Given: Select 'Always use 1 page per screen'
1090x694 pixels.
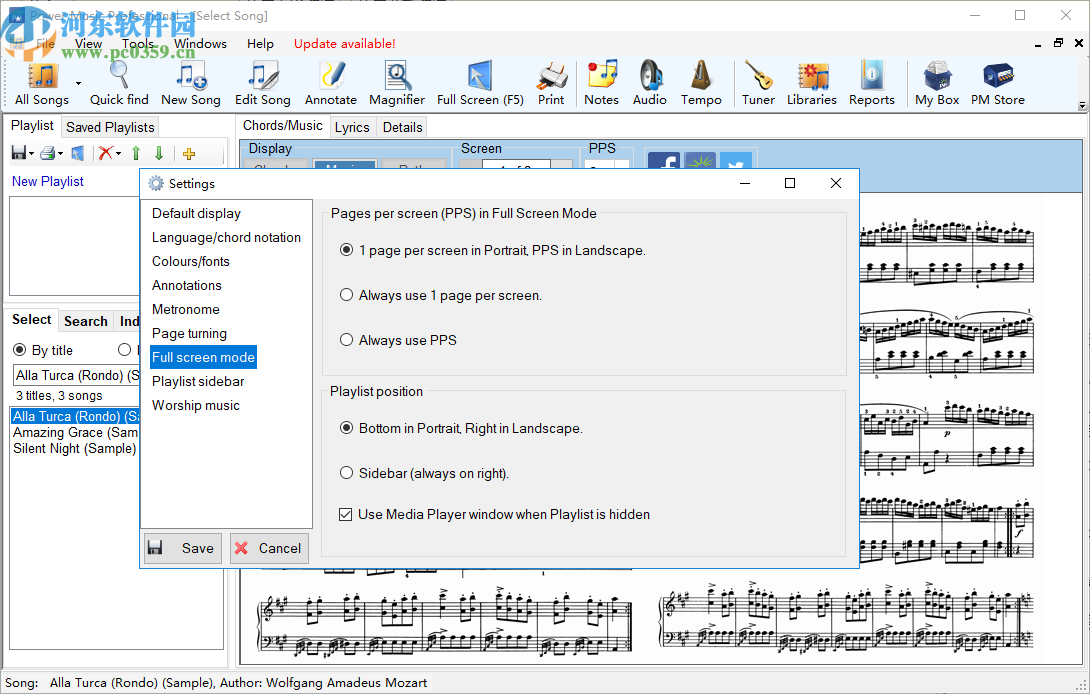Looking at the screenshot, I should click(x=347, y=295).
